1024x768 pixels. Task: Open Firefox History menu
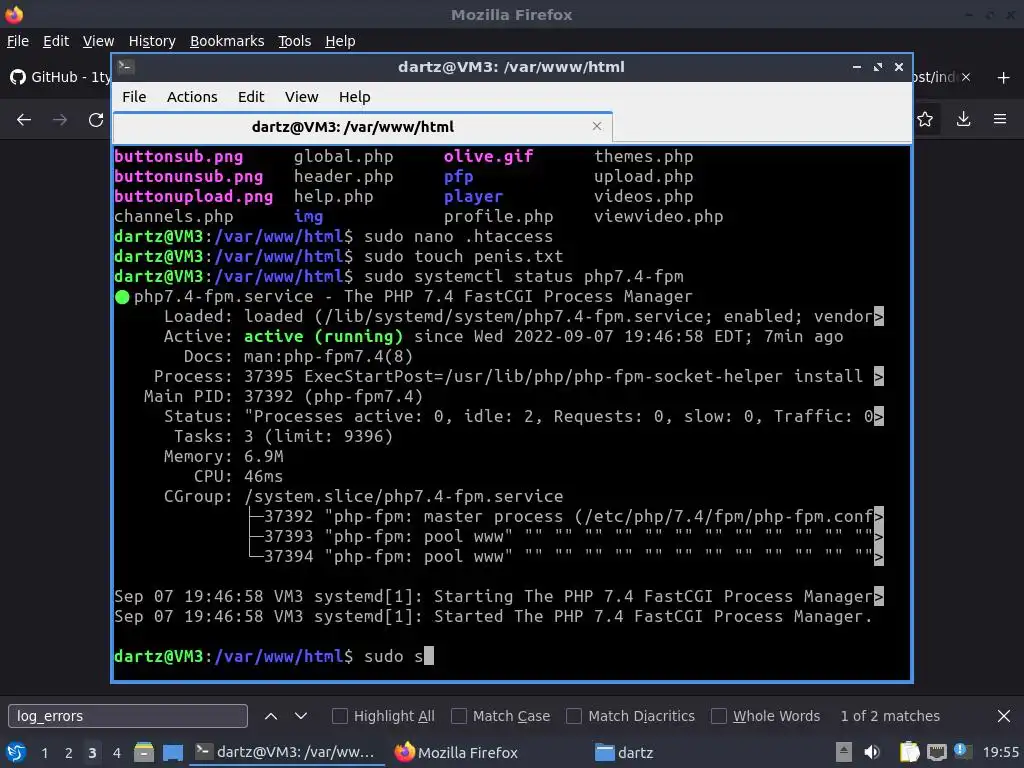coord(152,41)
